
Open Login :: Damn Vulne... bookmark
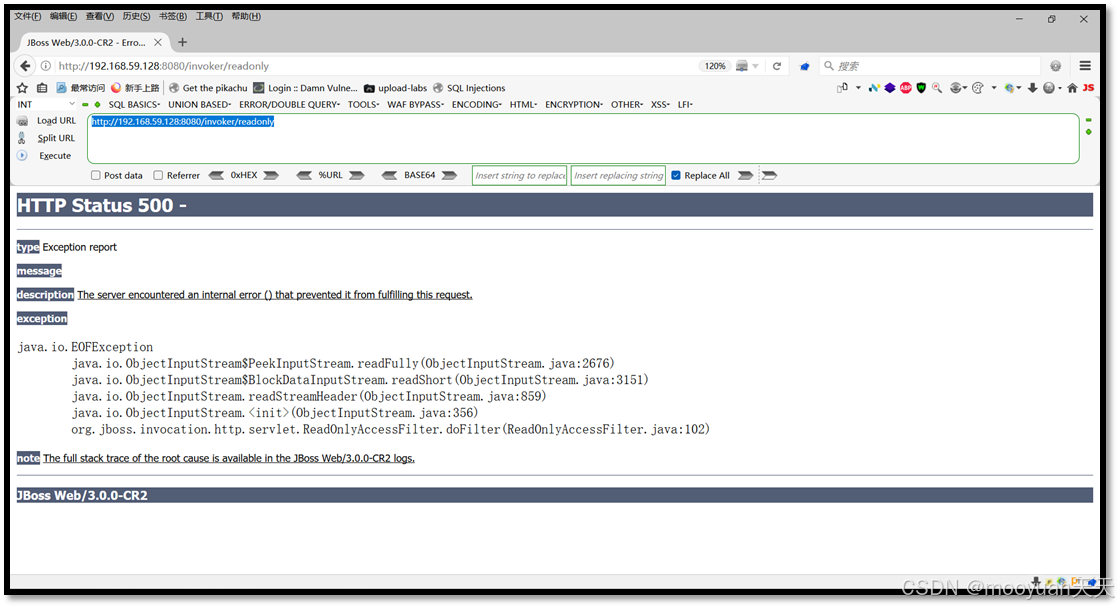305,88
